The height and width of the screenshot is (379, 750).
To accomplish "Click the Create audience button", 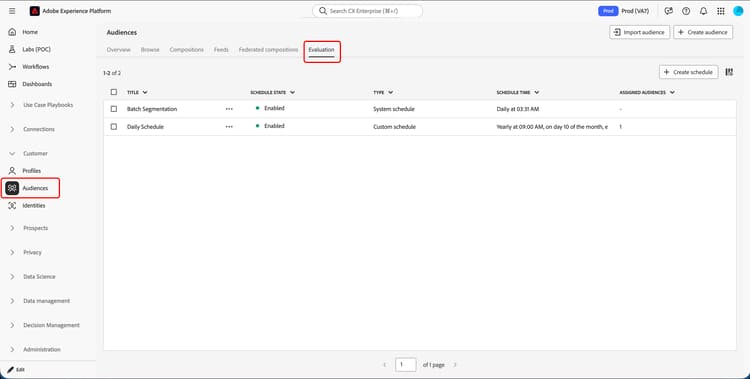I will coord(703,32).
